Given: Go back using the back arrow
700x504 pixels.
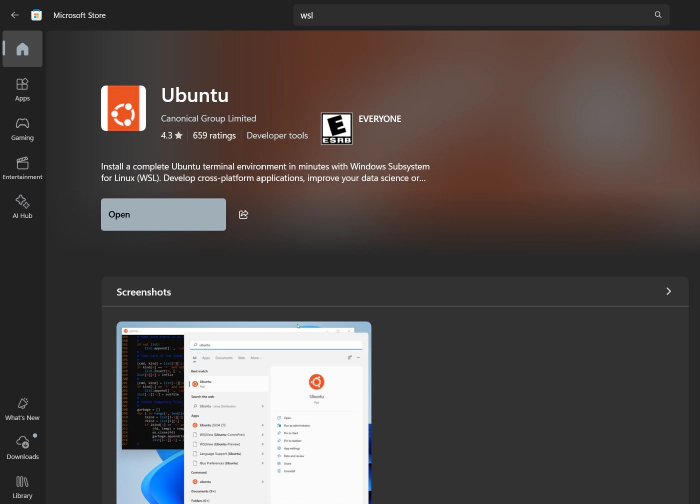Looking at the screenshot, I should tap(14, 15).
